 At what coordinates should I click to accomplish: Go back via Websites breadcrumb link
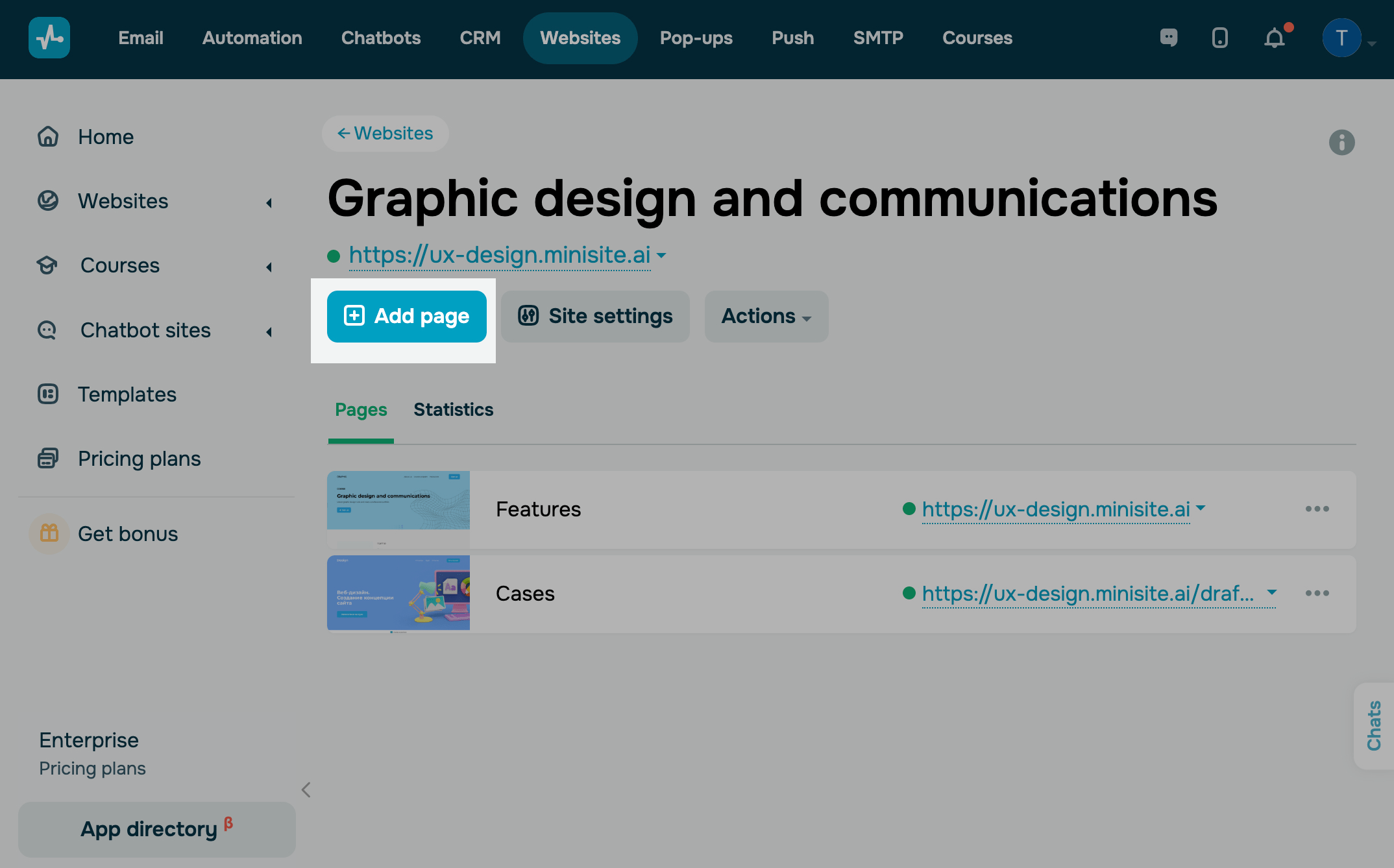385,134
